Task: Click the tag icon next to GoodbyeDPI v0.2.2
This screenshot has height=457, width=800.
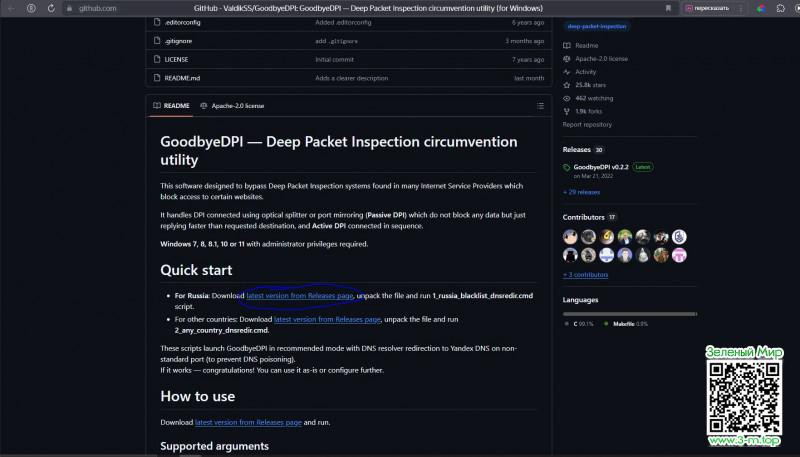Action: (567, 167)
